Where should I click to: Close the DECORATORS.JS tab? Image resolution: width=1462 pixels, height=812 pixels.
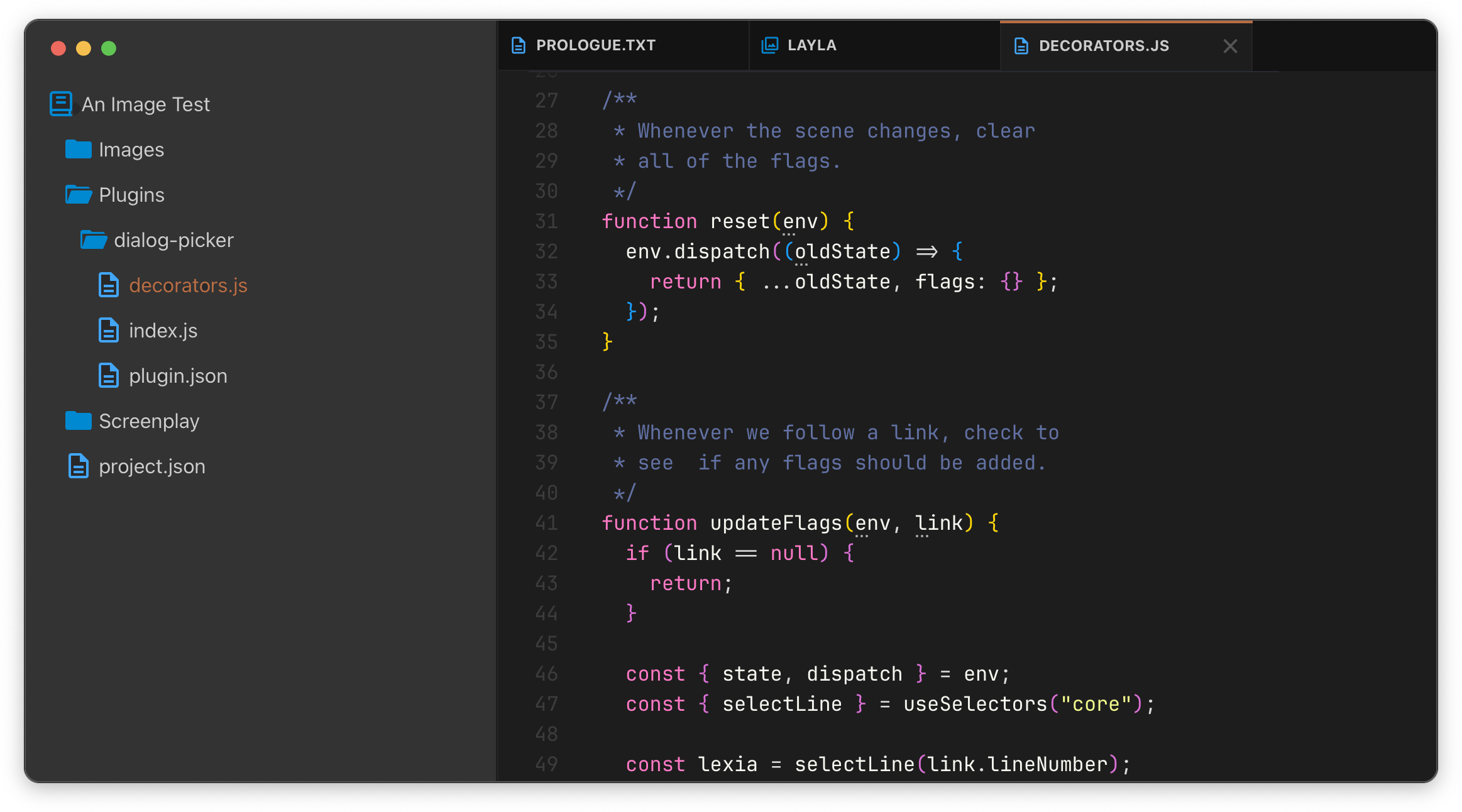click(1230, 46)
